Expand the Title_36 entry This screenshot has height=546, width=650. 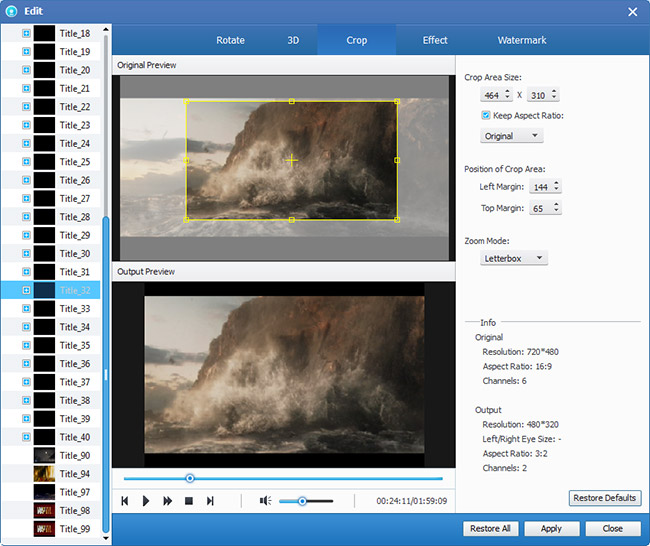pyautogui.click(x=26, y=364)
